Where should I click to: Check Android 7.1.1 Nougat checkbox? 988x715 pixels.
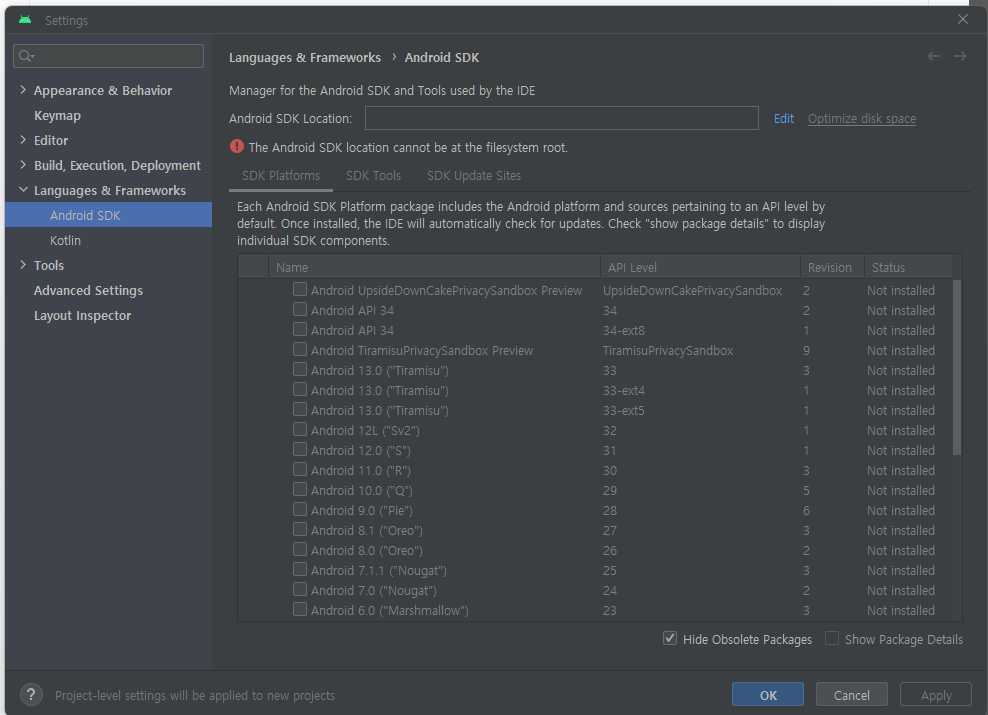point(300,569)
